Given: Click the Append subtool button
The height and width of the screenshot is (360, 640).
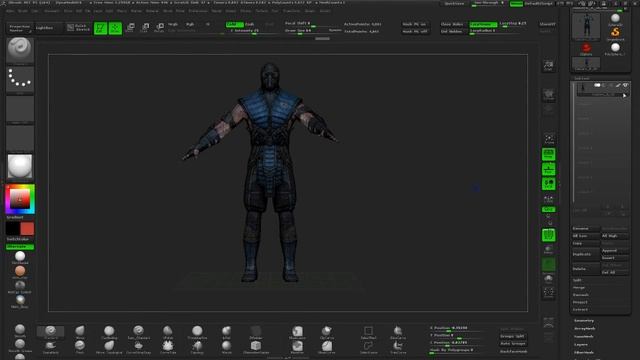Looking at the screenshot, I should [x=615, y=250].
